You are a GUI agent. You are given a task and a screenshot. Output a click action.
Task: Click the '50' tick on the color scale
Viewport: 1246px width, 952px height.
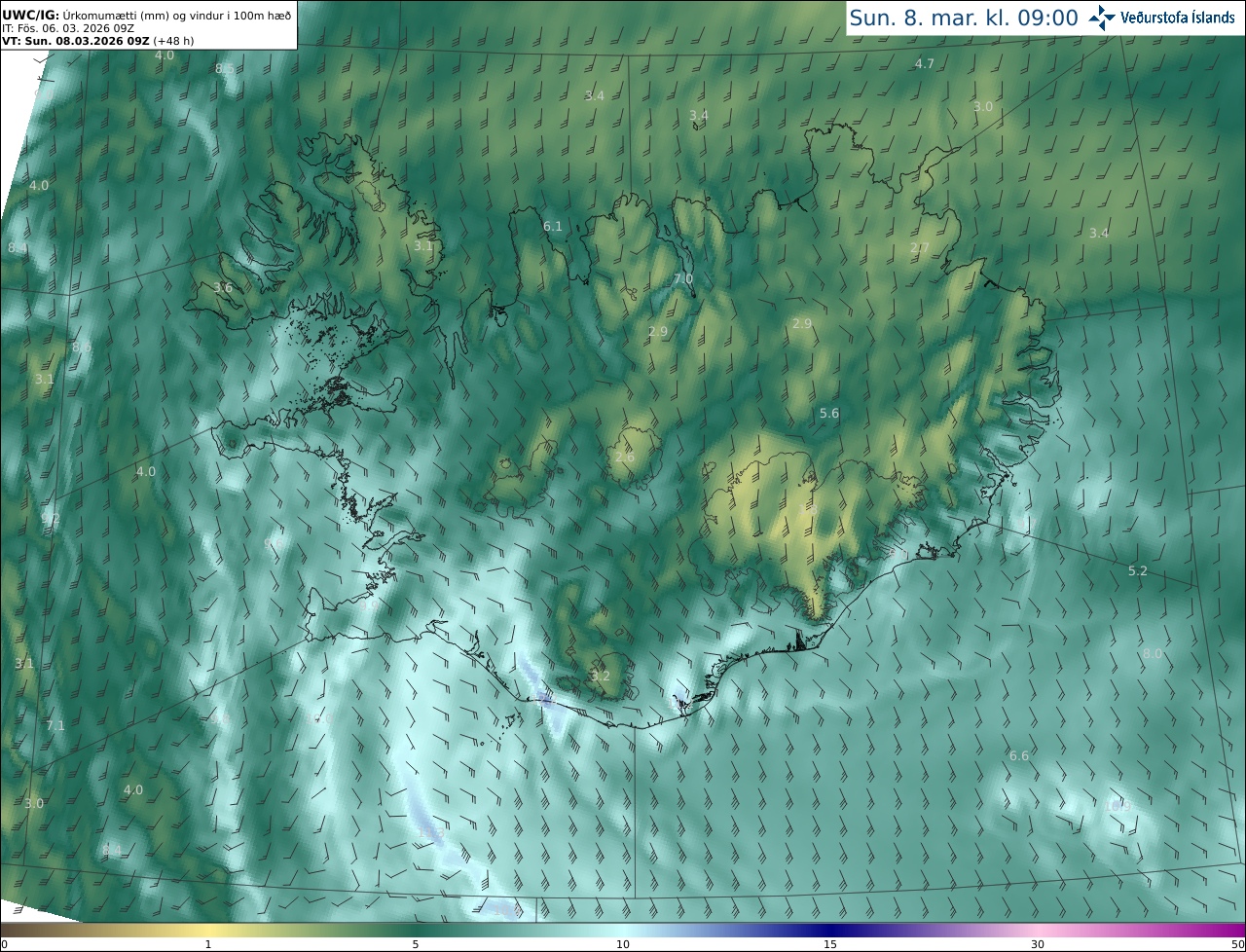click(x=1237, y=944)
